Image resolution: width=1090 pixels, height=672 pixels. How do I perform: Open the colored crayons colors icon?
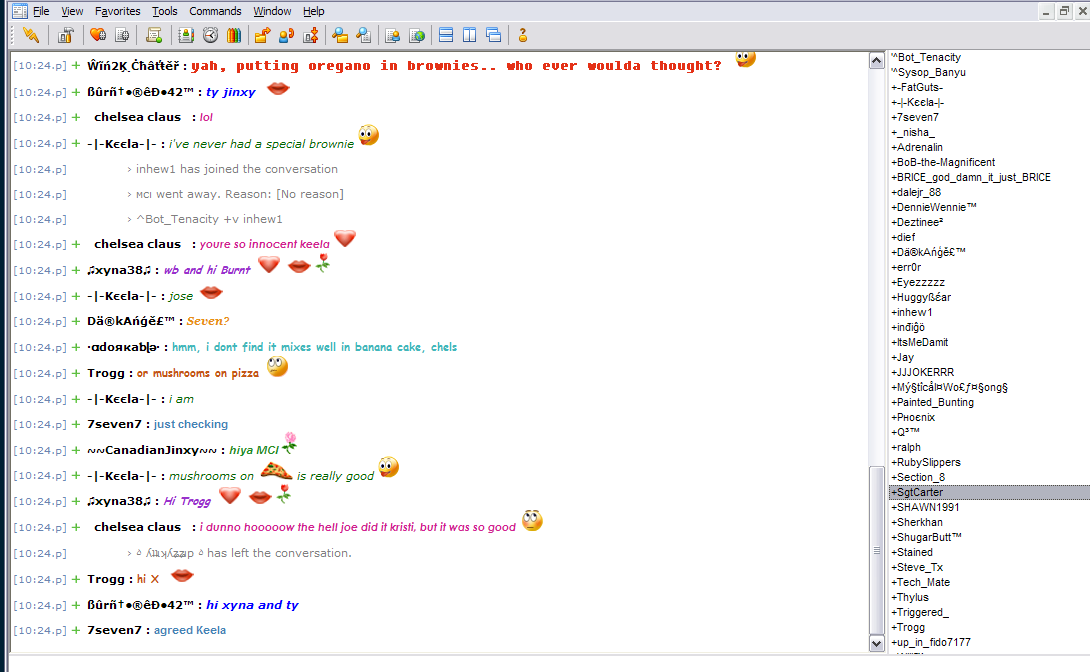234,35
